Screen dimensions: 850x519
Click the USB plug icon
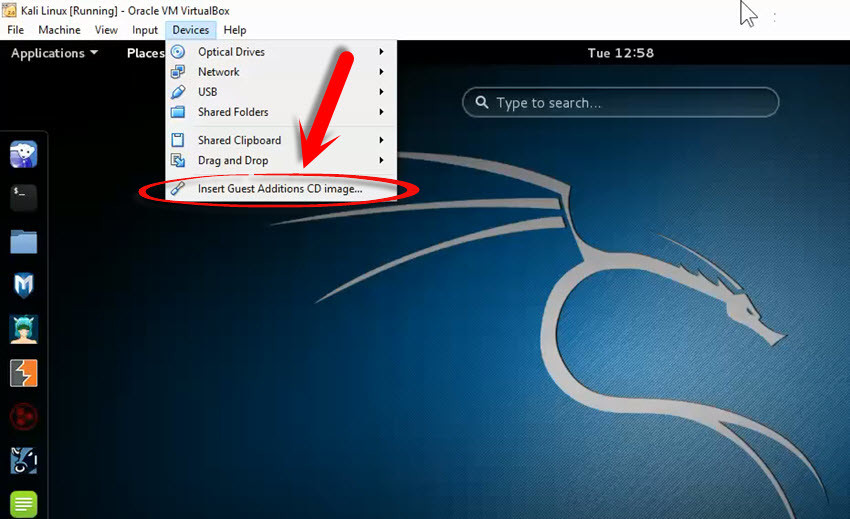coord(178,92)
